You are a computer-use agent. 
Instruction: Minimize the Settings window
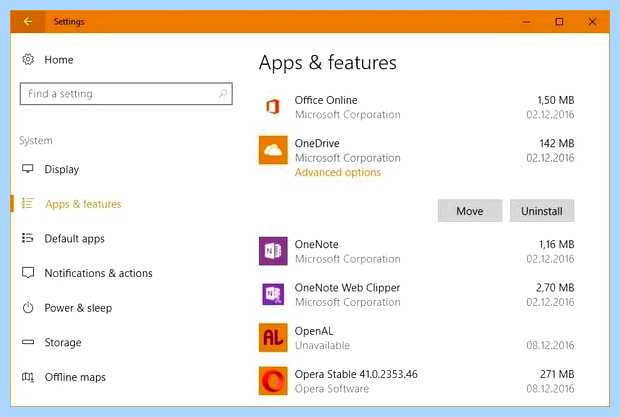tap(526, 22)
